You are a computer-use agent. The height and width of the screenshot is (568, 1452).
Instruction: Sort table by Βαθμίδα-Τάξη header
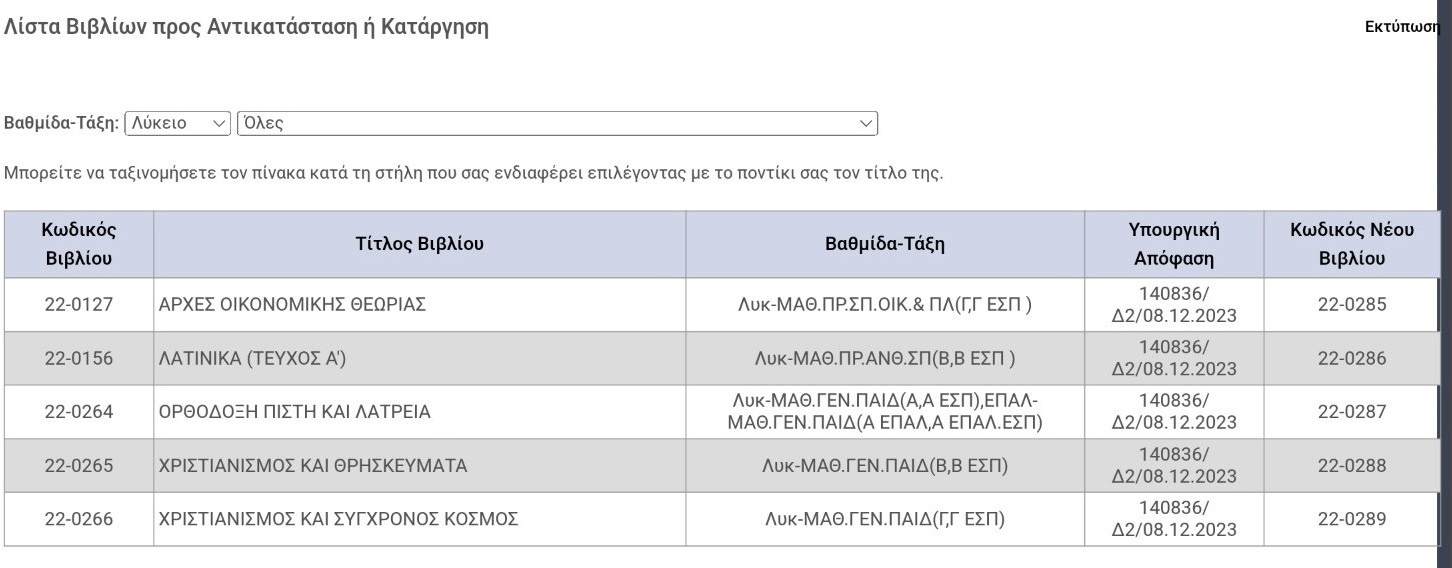tap(884, 244)
